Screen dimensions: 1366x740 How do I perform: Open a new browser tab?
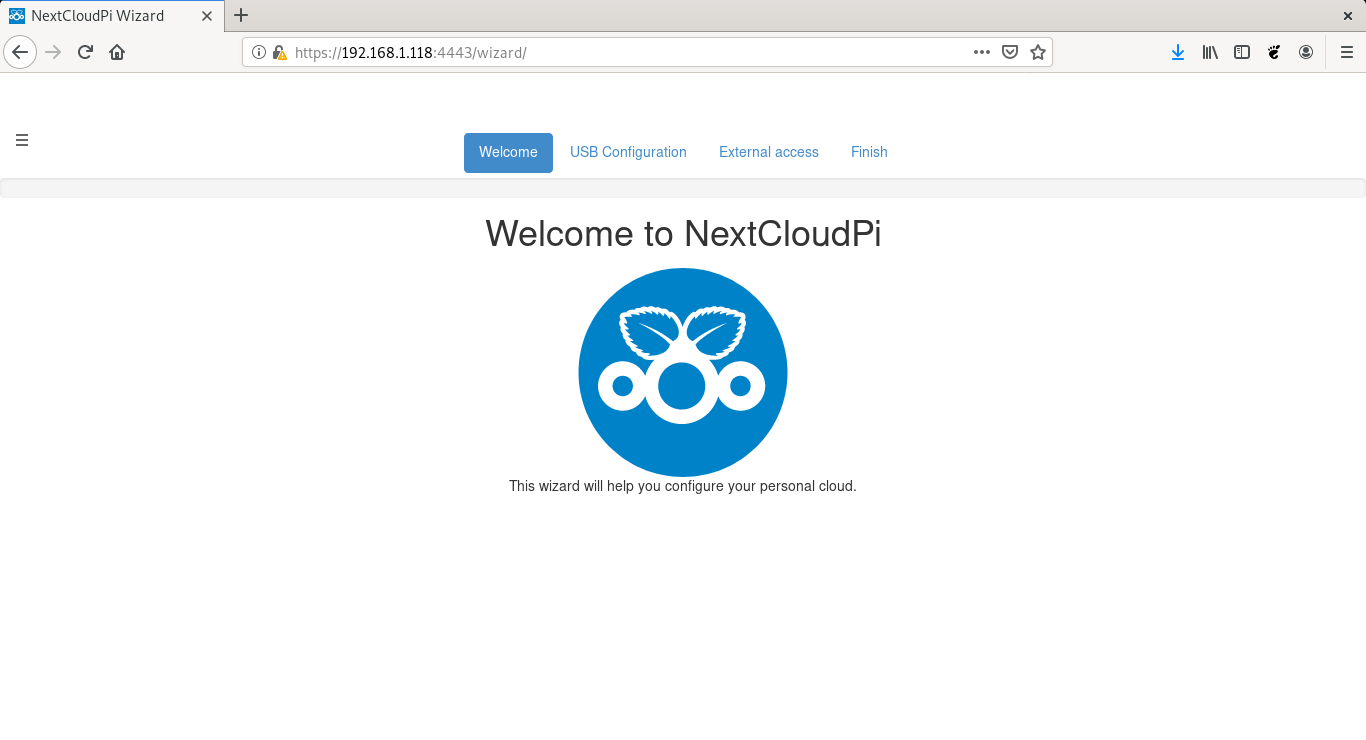tap(241, 15)
